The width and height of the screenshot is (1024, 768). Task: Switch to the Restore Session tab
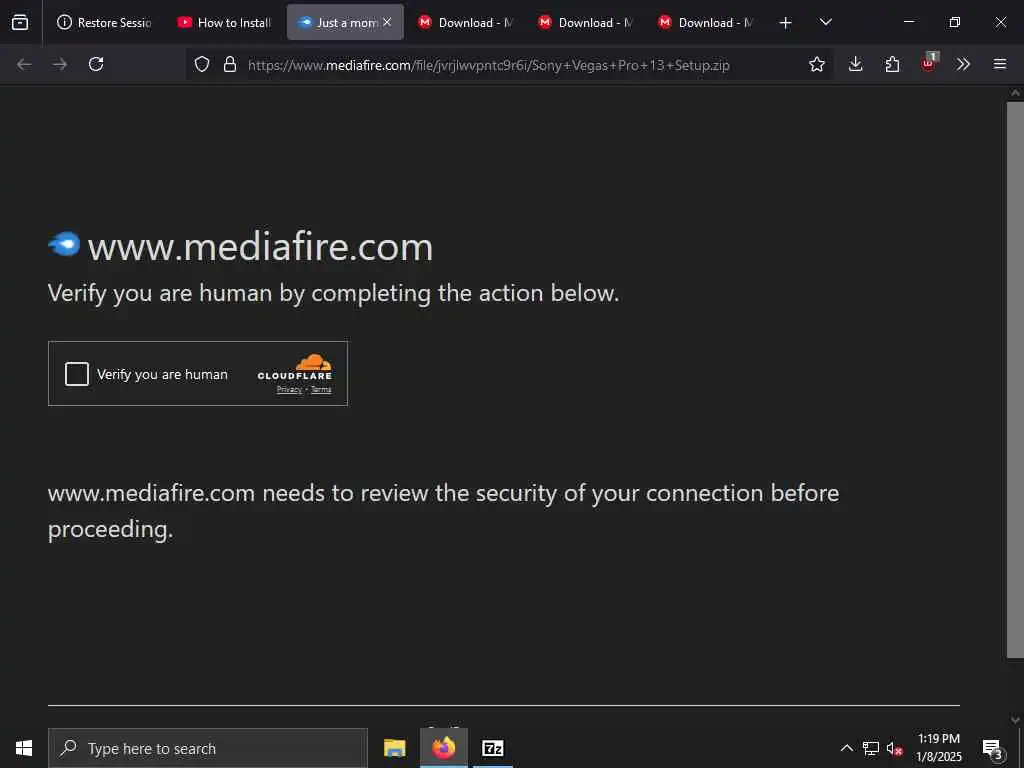click(104, 22)
